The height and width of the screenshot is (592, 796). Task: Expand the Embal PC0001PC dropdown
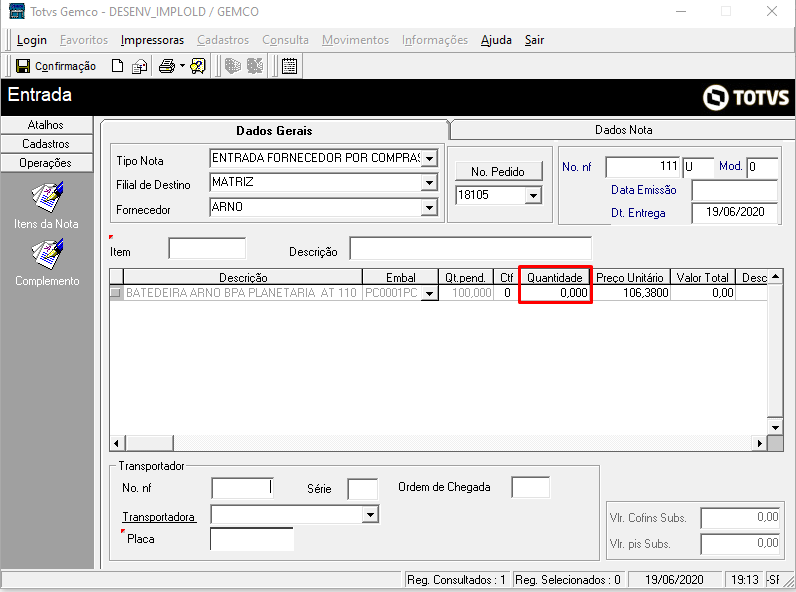[x=430, y=293]
